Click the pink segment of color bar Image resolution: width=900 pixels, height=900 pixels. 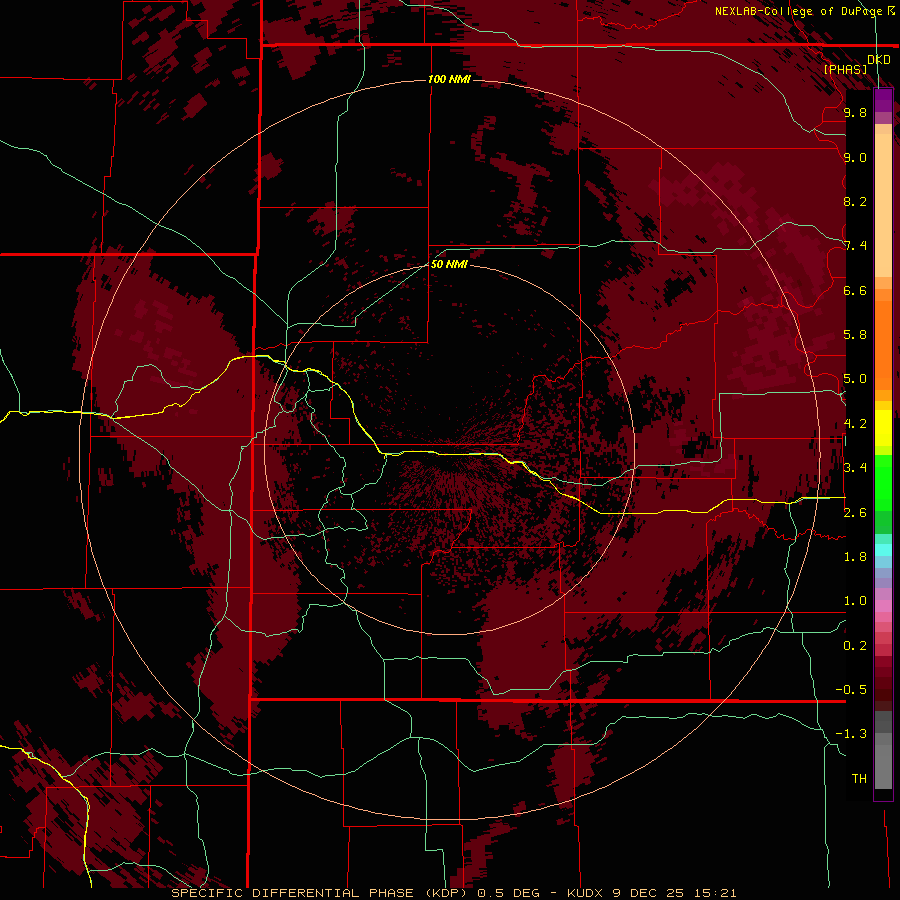[883, 606]
